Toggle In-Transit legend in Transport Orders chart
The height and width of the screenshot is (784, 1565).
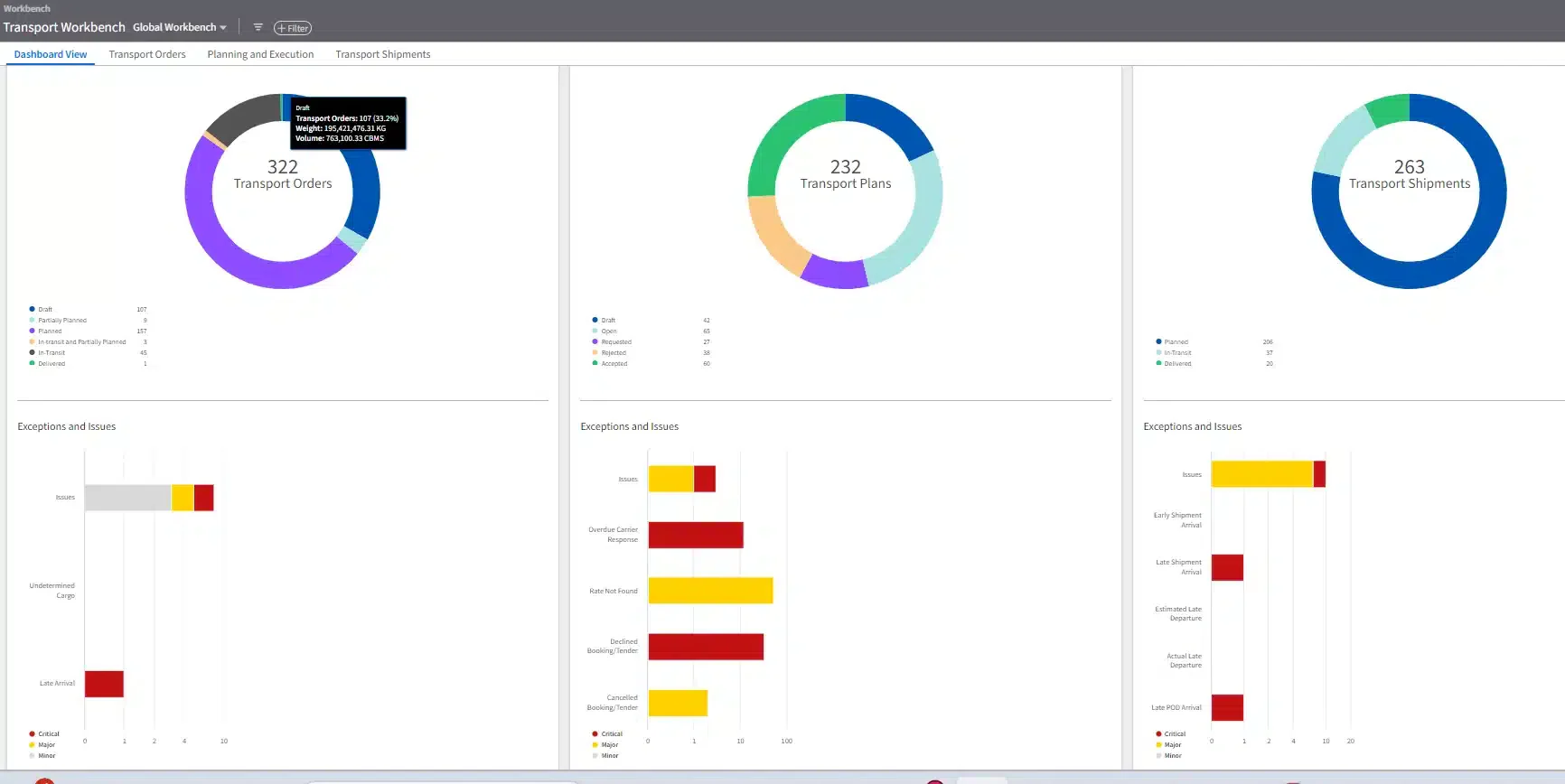point(47,353)
